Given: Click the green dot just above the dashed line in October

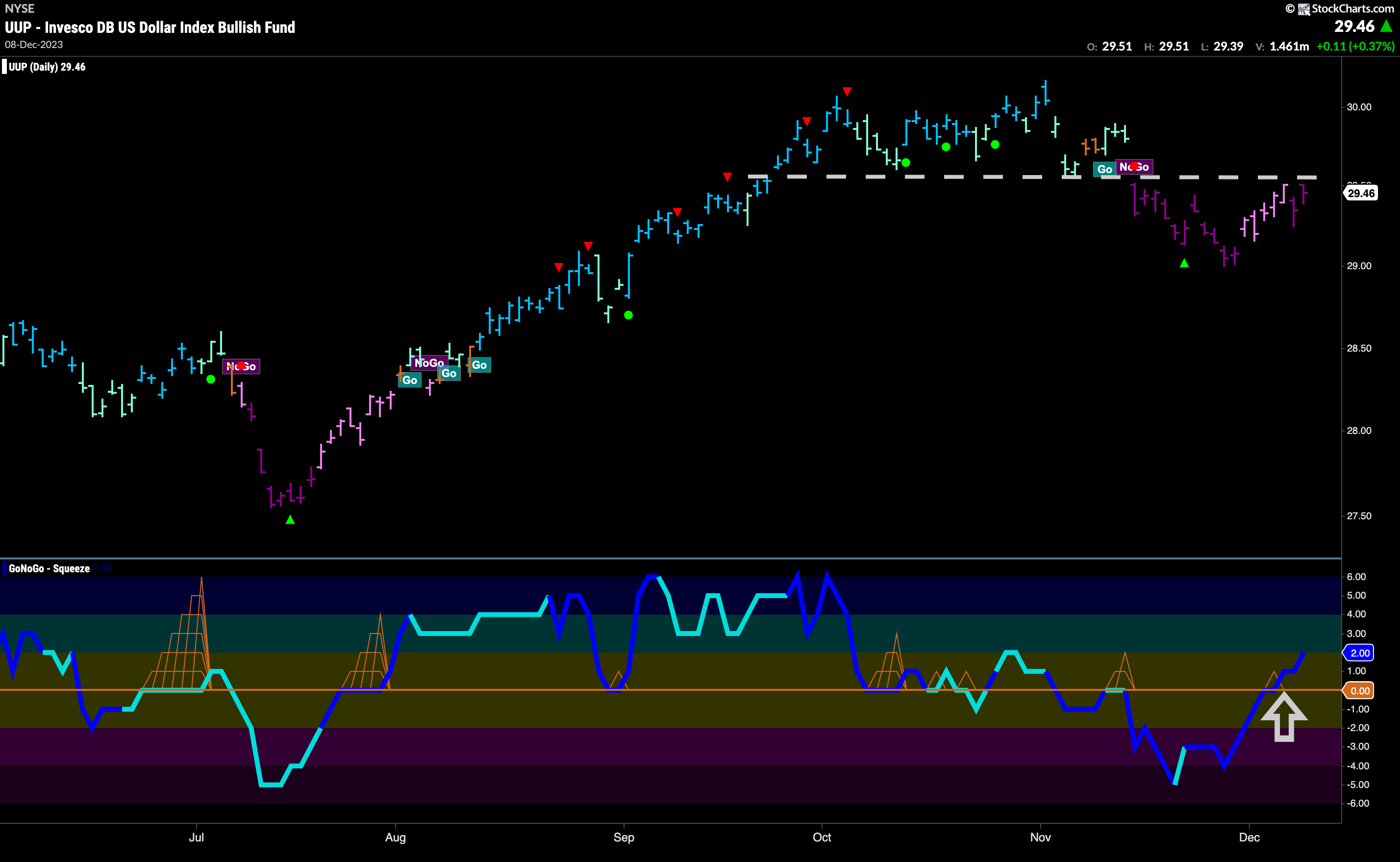Looking at the screenshot, I should point(905,162).
